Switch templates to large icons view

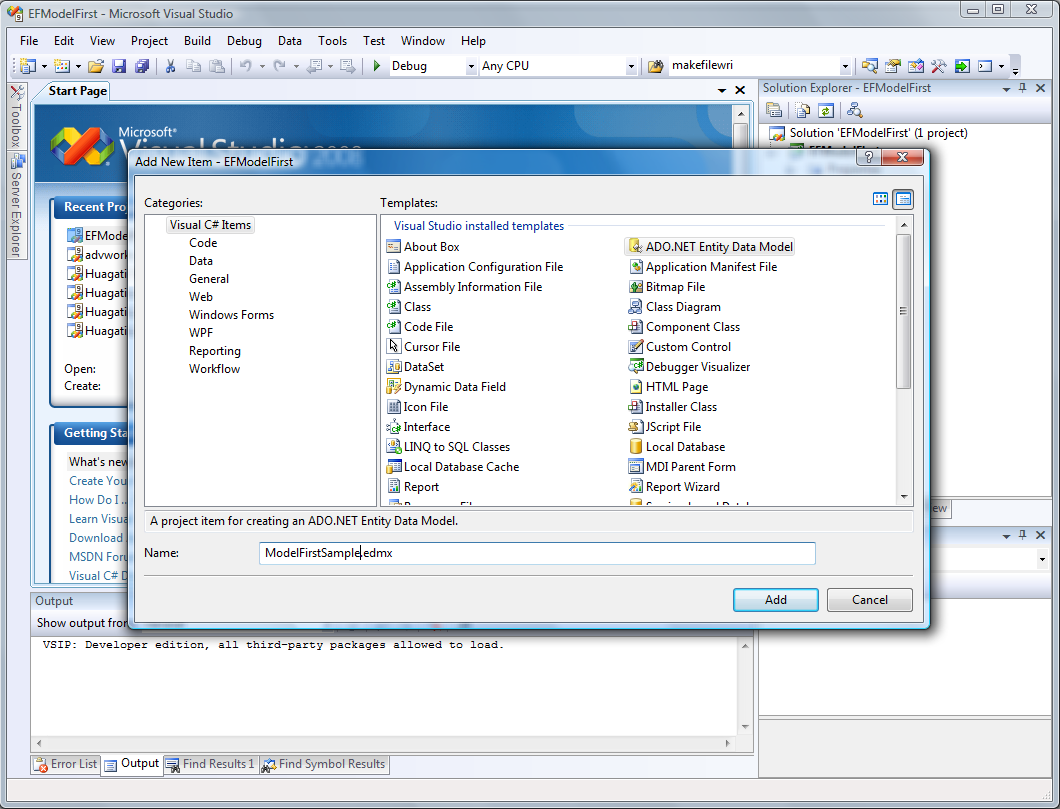point(880,199)
